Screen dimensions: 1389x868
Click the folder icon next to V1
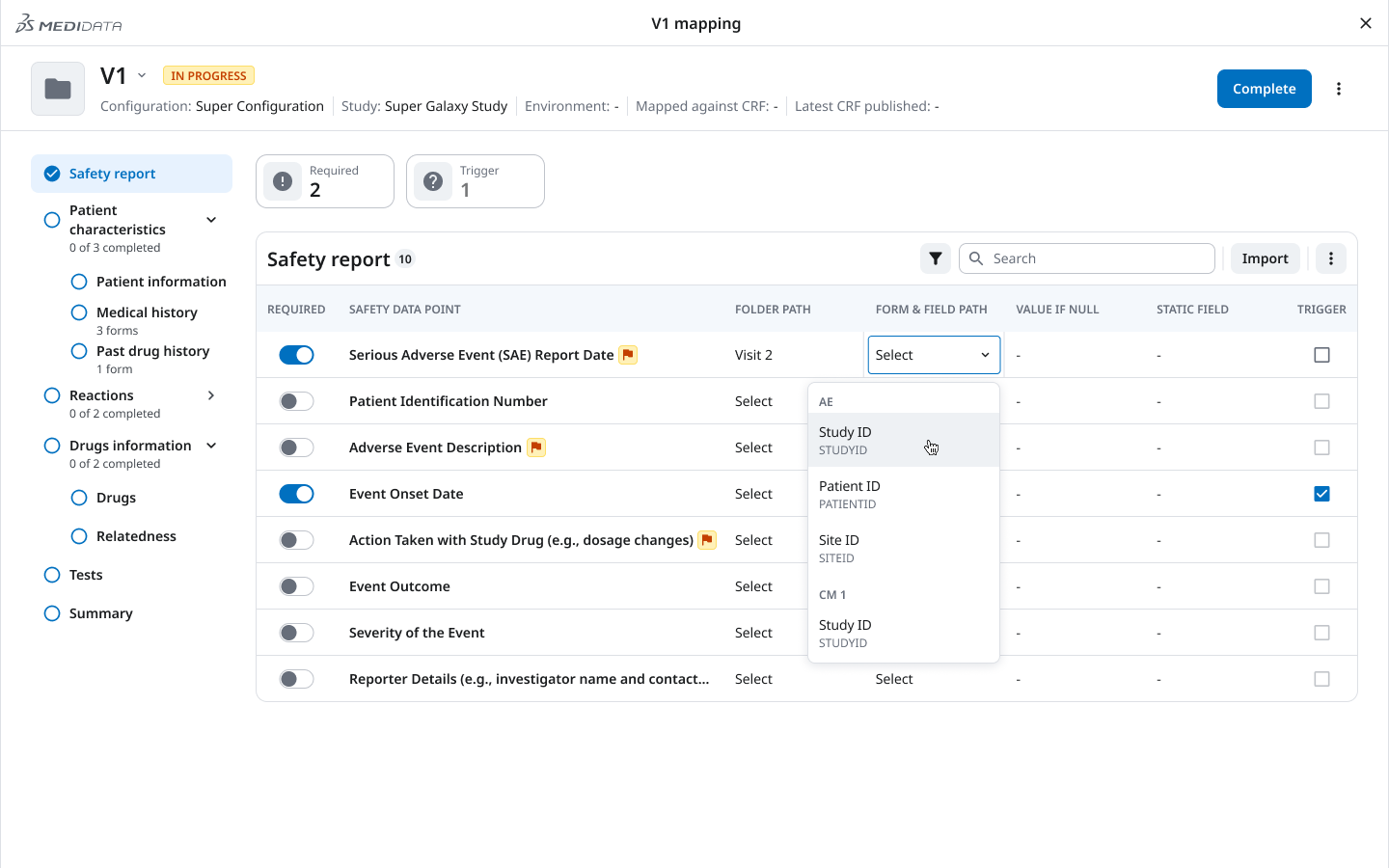pos(57,88)
